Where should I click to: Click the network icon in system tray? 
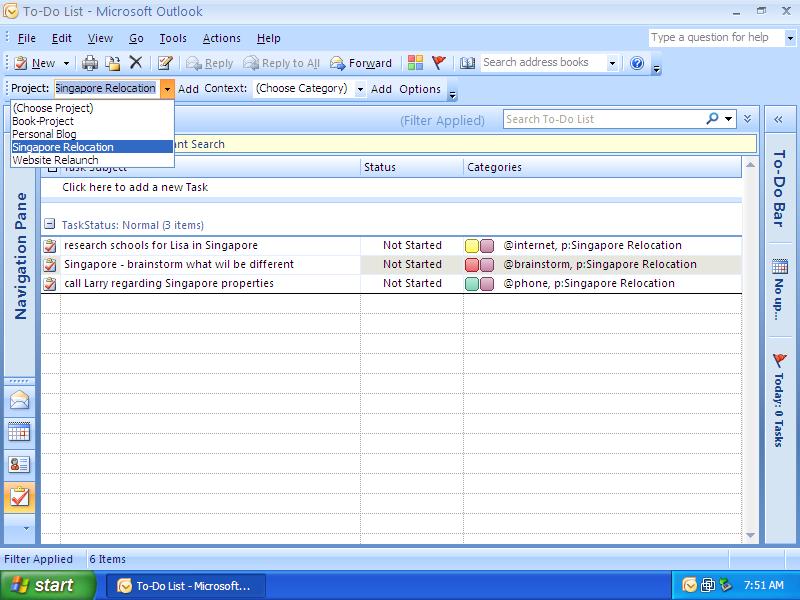coord(708,585)
